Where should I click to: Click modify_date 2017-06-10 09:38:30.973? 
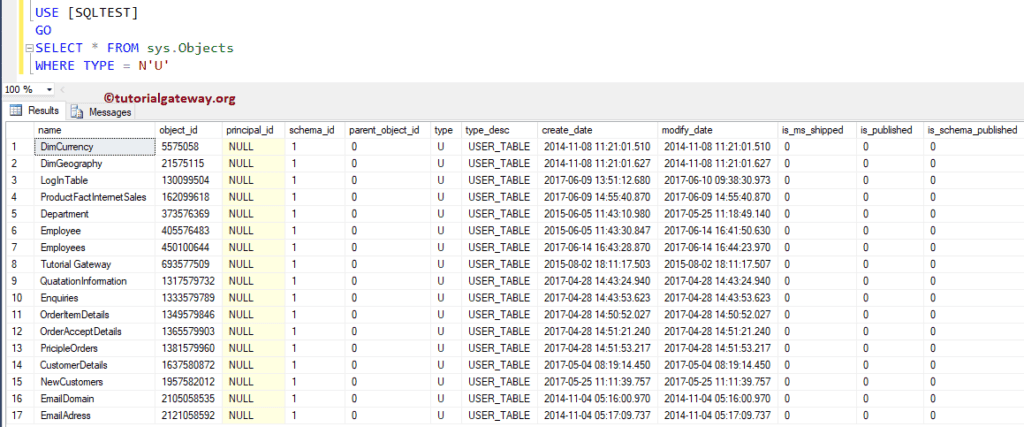pos(717,180)
